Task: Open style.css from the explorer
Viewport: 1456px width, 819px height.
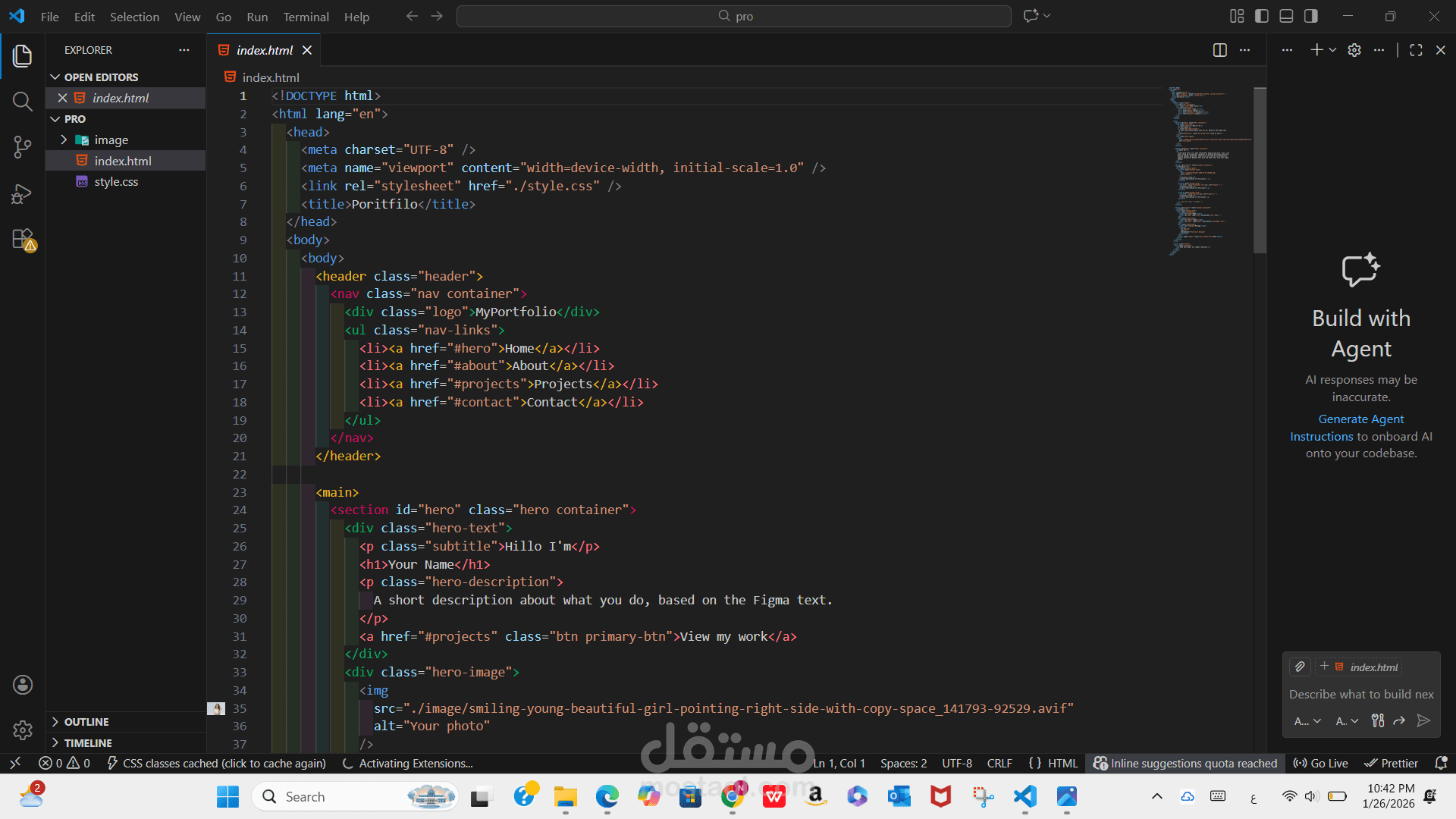Action: tap(116, 182)
